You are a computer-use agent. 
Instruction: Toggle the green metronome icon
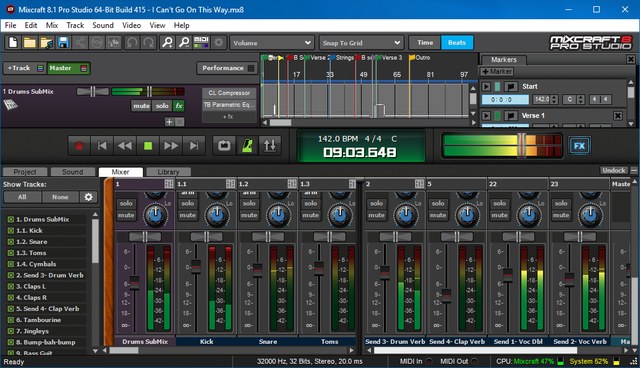pos(247,146)
